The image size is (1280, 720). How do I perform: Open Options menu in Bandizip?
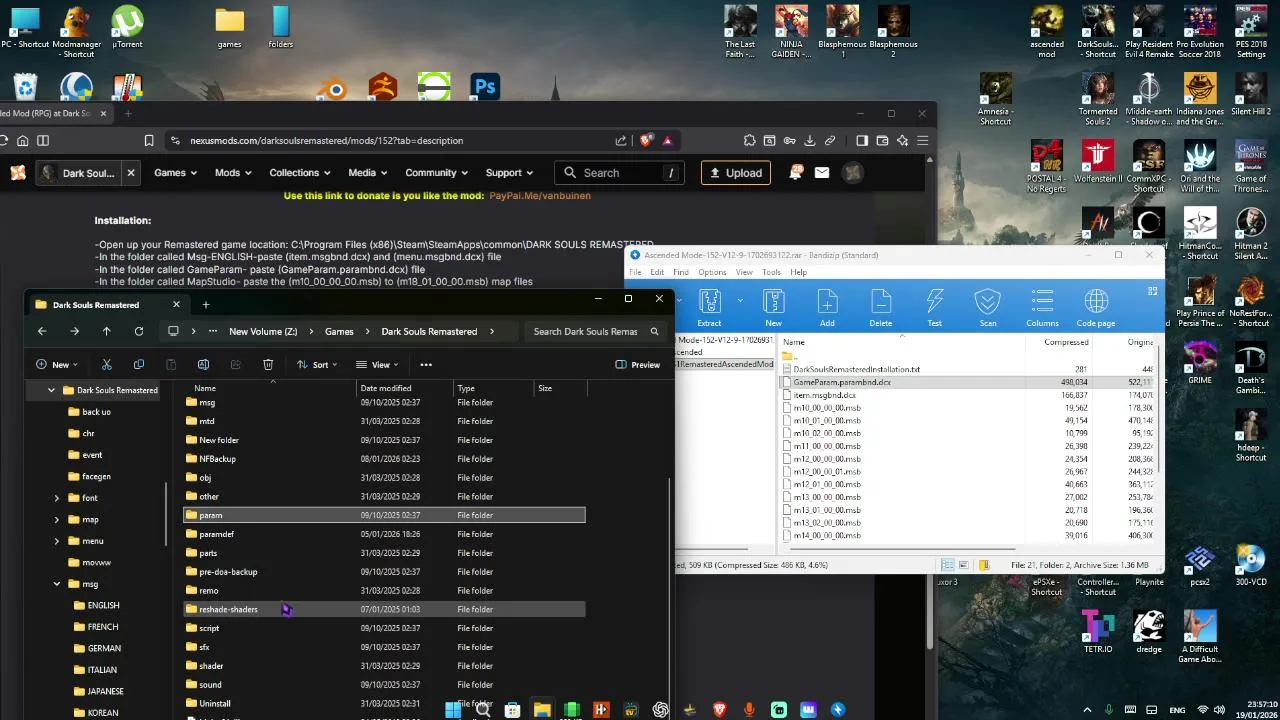(x=712, y=272)
